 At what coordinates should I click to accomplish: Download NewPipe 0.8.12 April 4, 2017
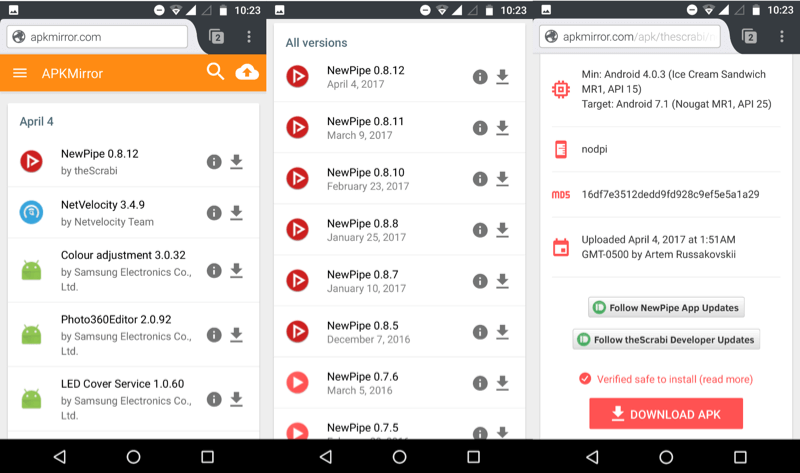click(503, 77)
